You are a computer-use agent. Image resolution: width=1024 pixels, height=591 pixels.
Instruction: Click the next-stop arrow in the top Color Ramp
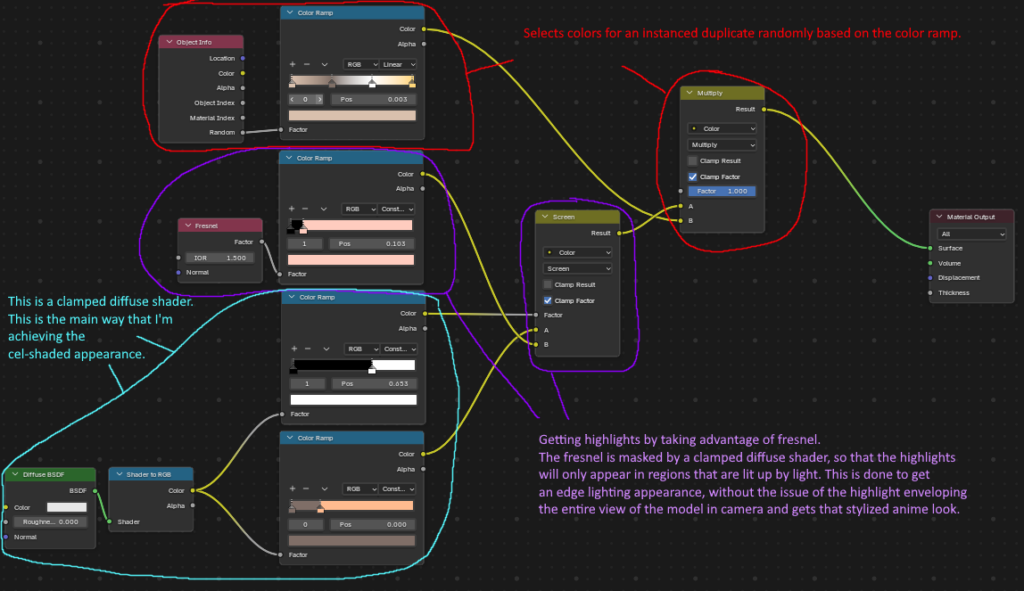(319, 99)
